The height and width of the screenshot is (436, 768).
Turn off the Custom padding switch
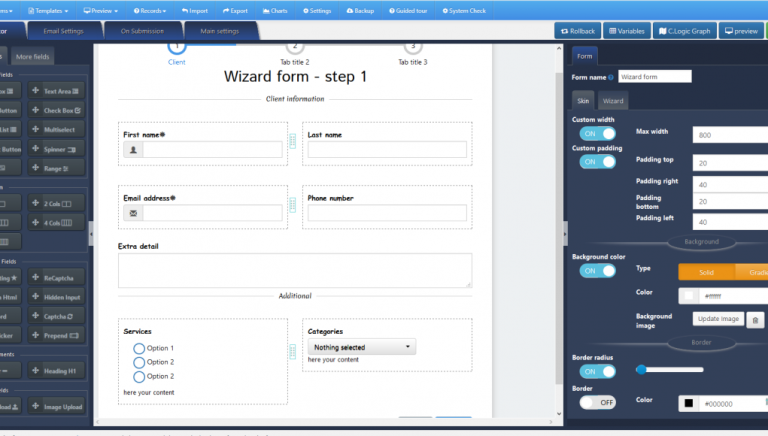[598, 162]
